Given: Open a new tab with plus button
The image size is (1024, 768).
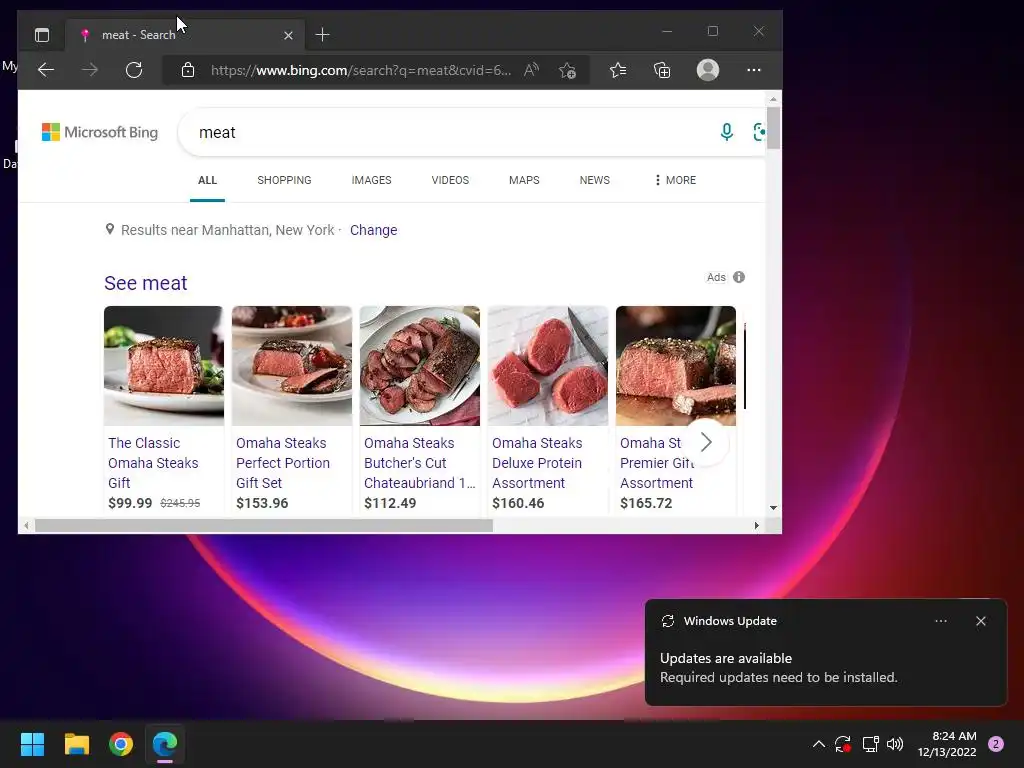Looking at the screenshot, I should (x=322, y=35).
